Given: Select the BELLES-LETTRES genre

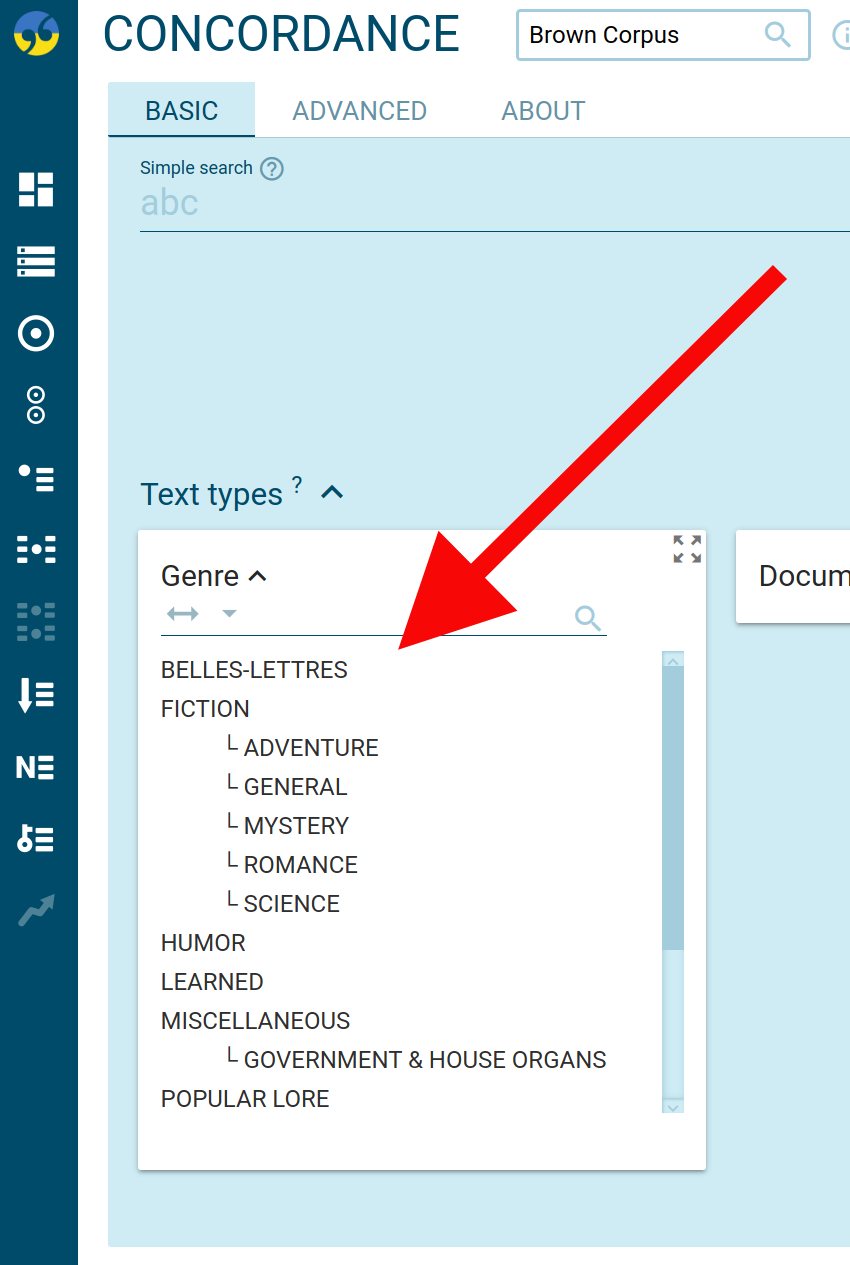Looking at the screenshot, I should point(254,670).
